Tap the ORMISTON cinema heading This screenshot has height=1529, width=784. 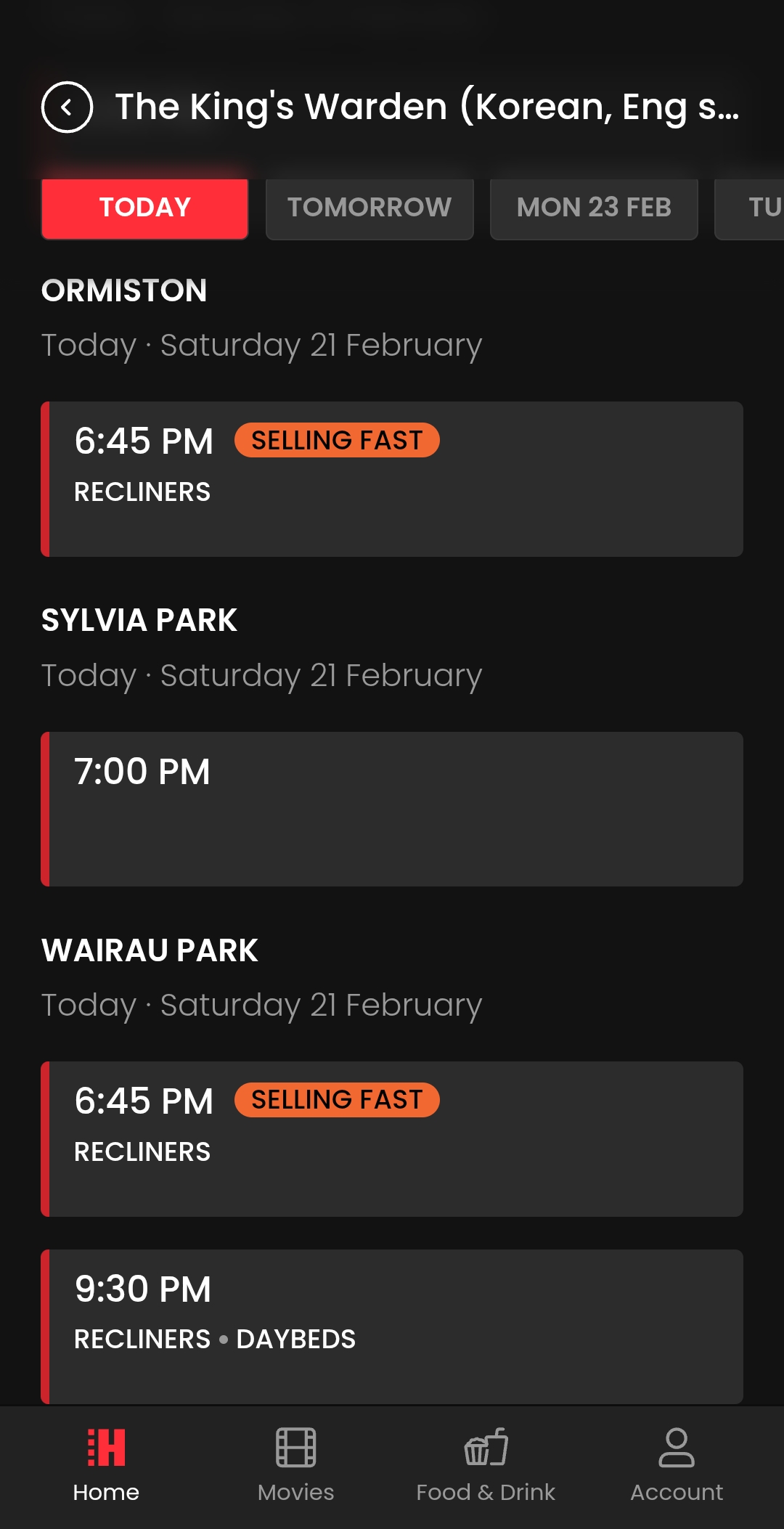coord(124,290)
